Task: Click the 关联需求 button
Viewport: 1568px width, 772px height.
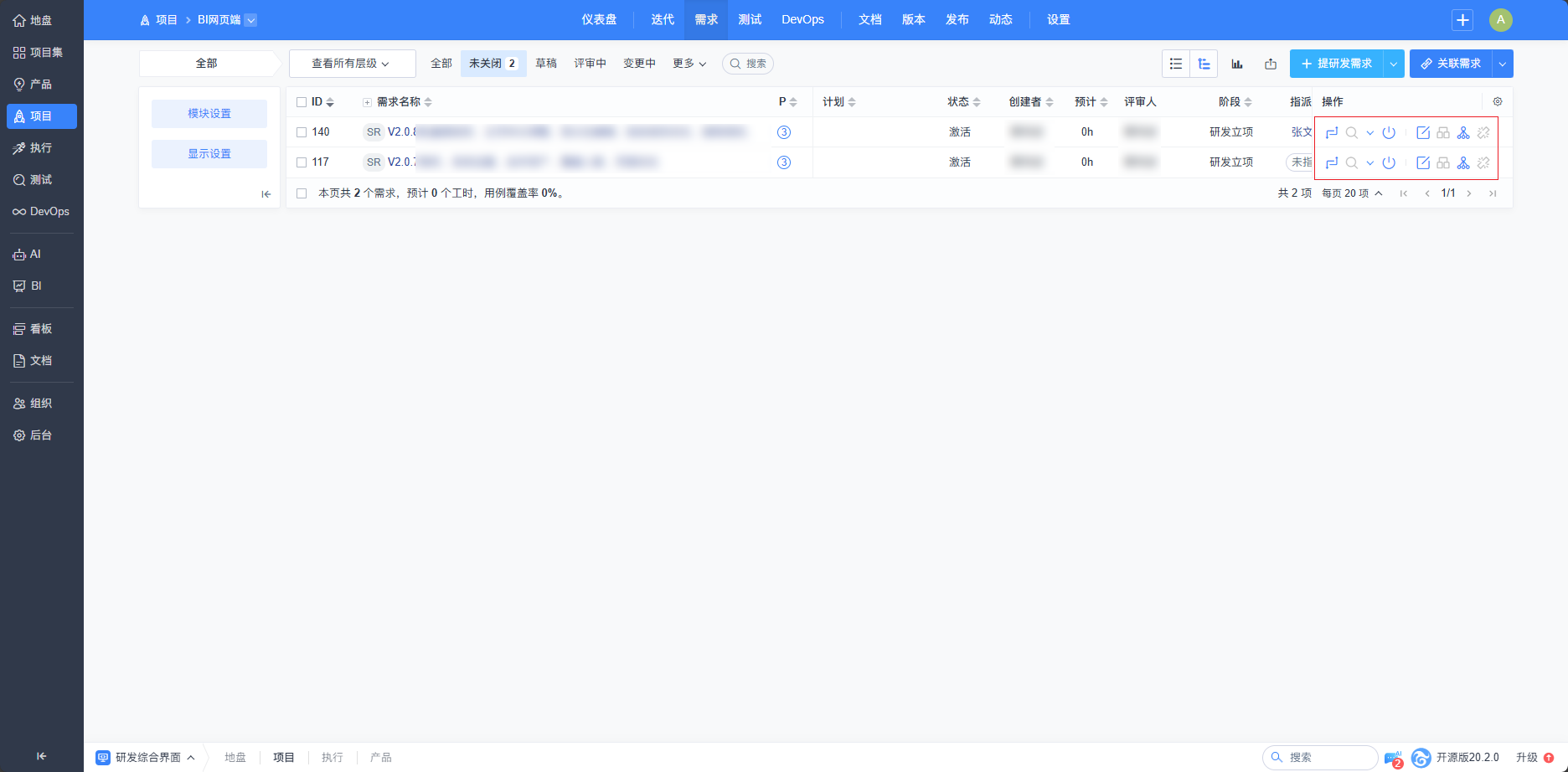Action: click(x=1451, y=64)
